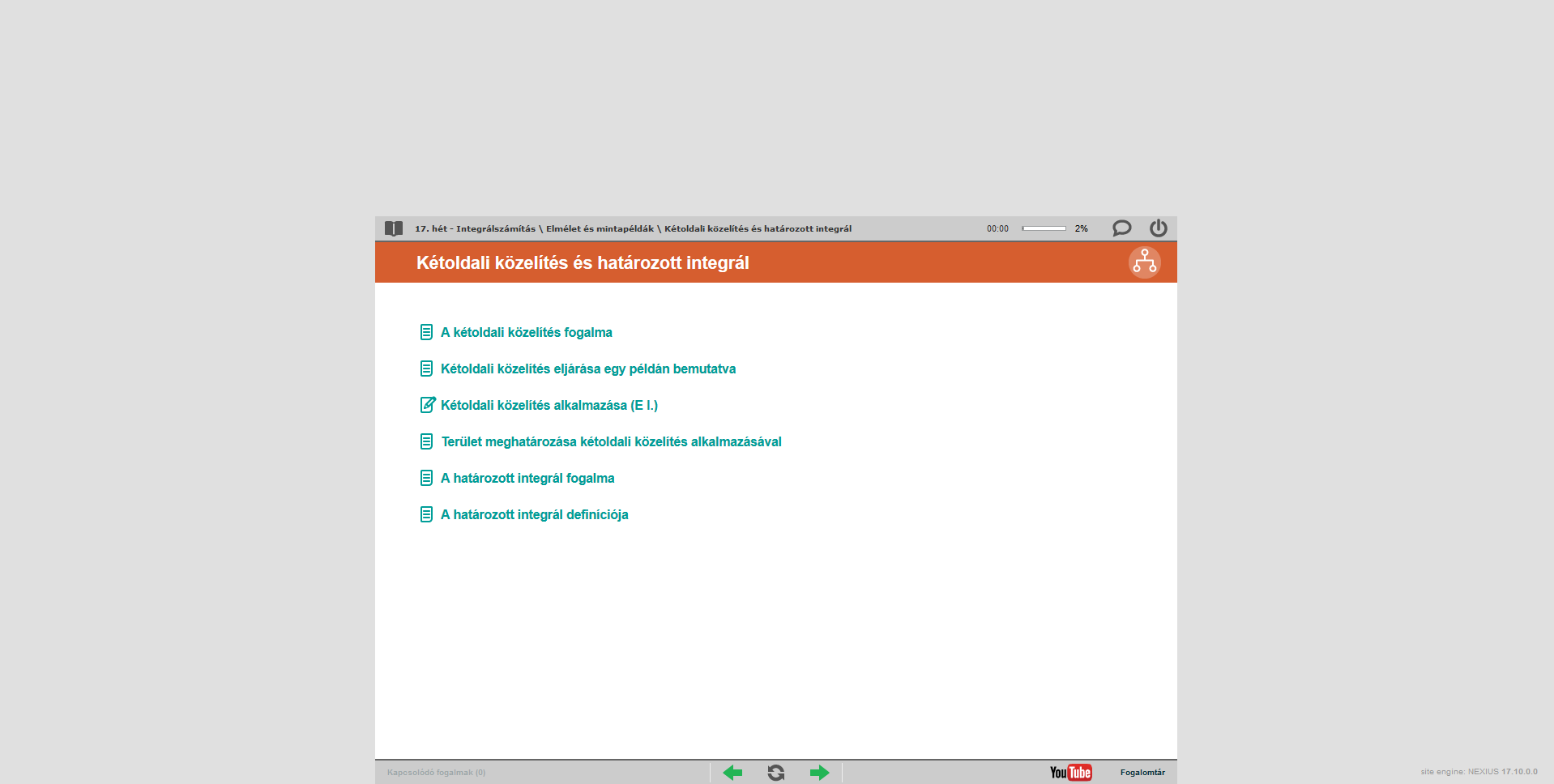Open 'A kétoldali közelítés fogalma' lesson

pyautogui.click(x=526, y=332)
